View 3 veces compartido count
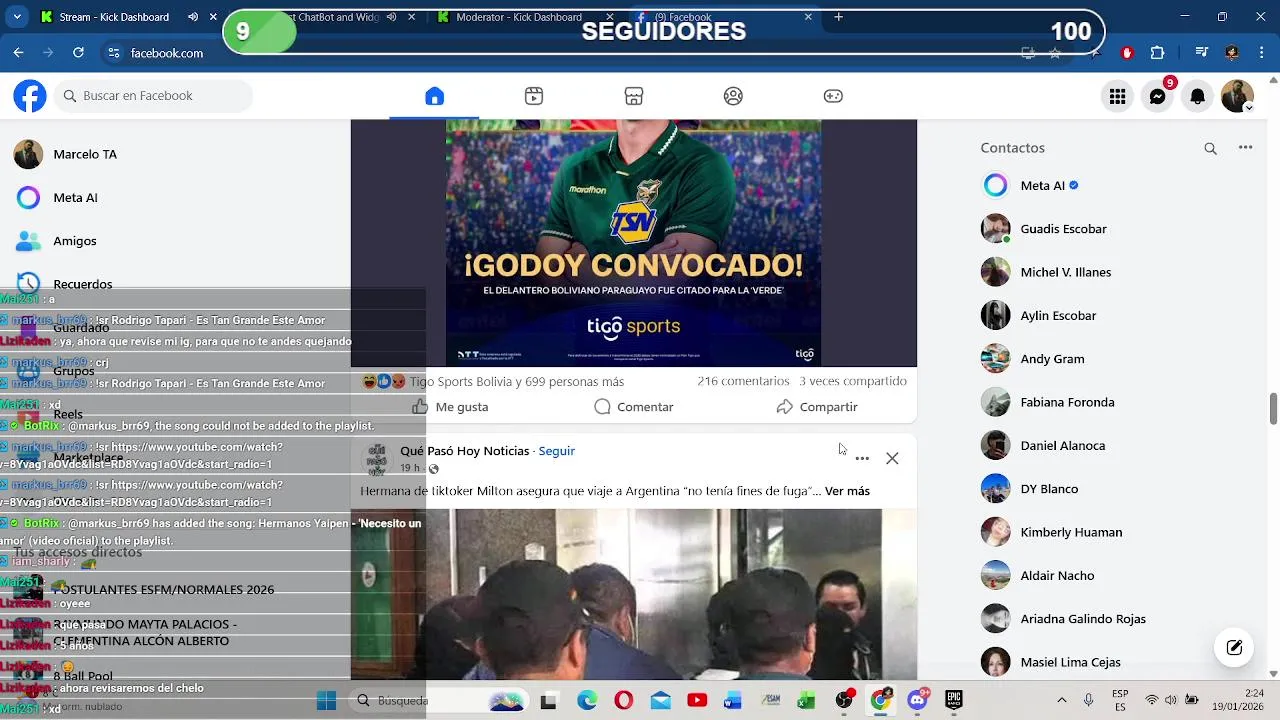This screenshot has height=720, width=1280. point(853,381)
